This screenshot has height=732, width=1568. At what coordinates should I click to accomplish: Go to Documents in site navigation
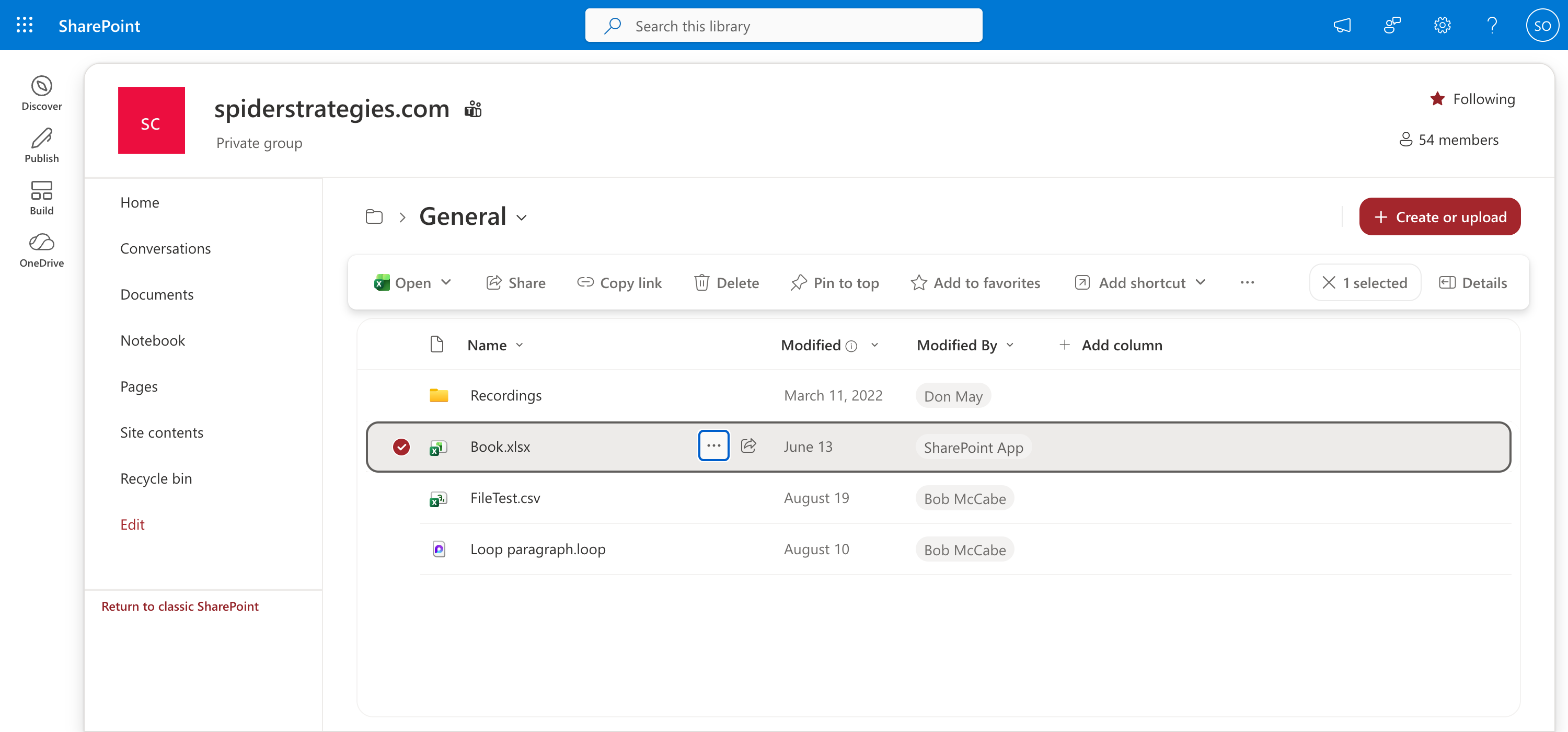pos(157,294)
